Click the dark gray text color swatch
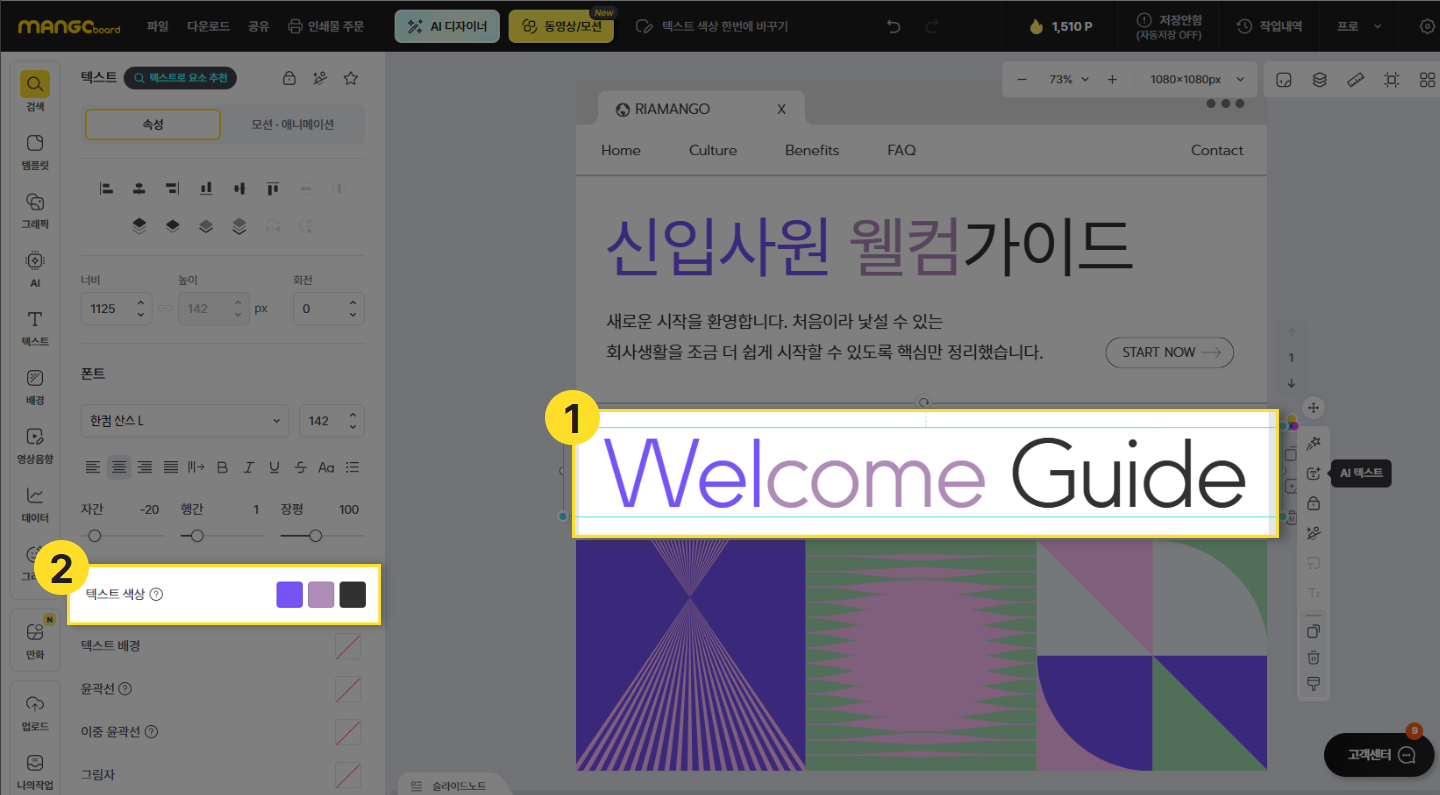Image resolution: width=1440 pixels, height=795 pixels. 352,594
